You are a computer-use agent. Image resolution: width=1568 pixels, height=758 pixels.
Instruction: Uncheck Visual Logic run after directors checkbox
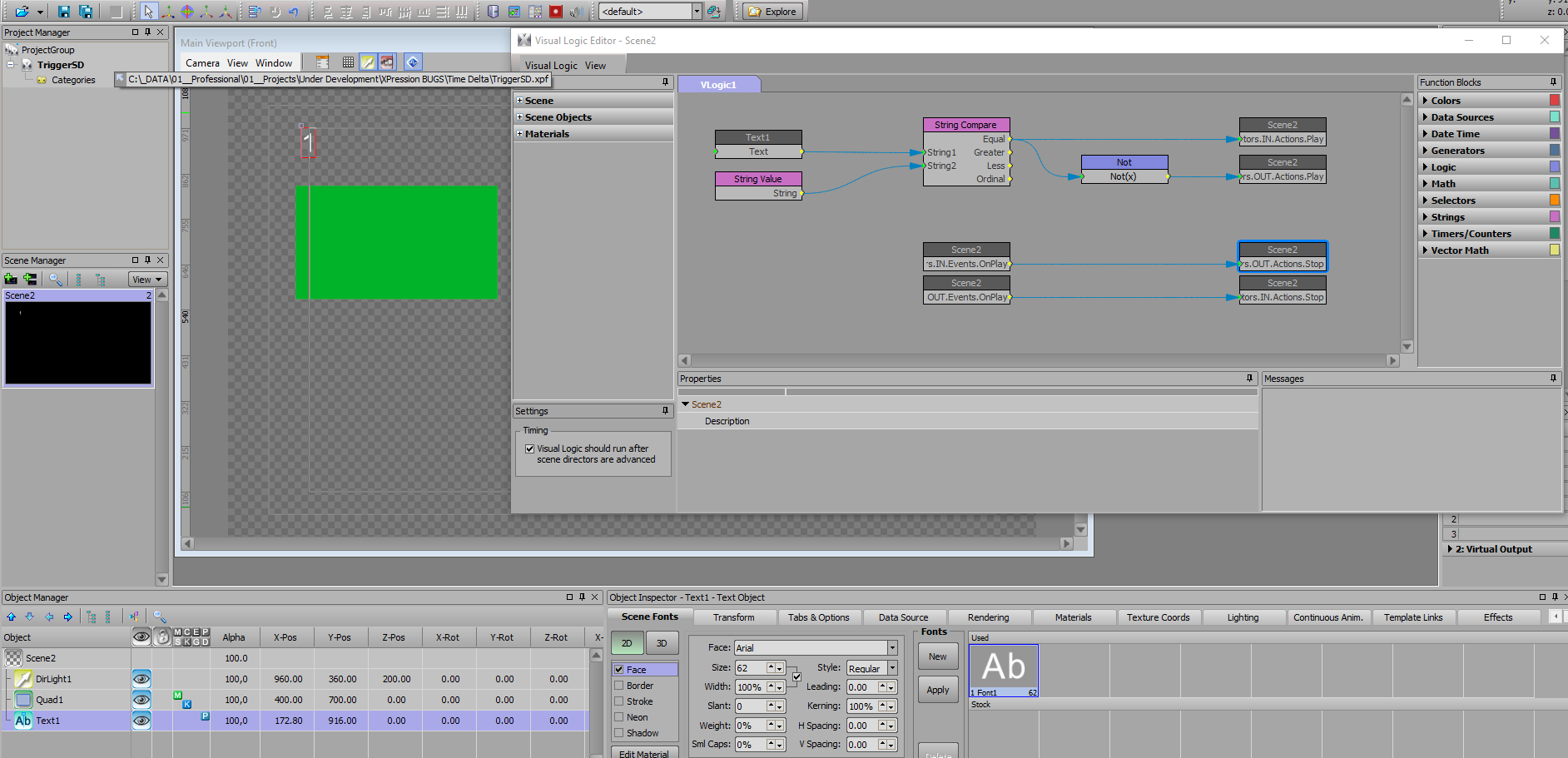(529, 448)
